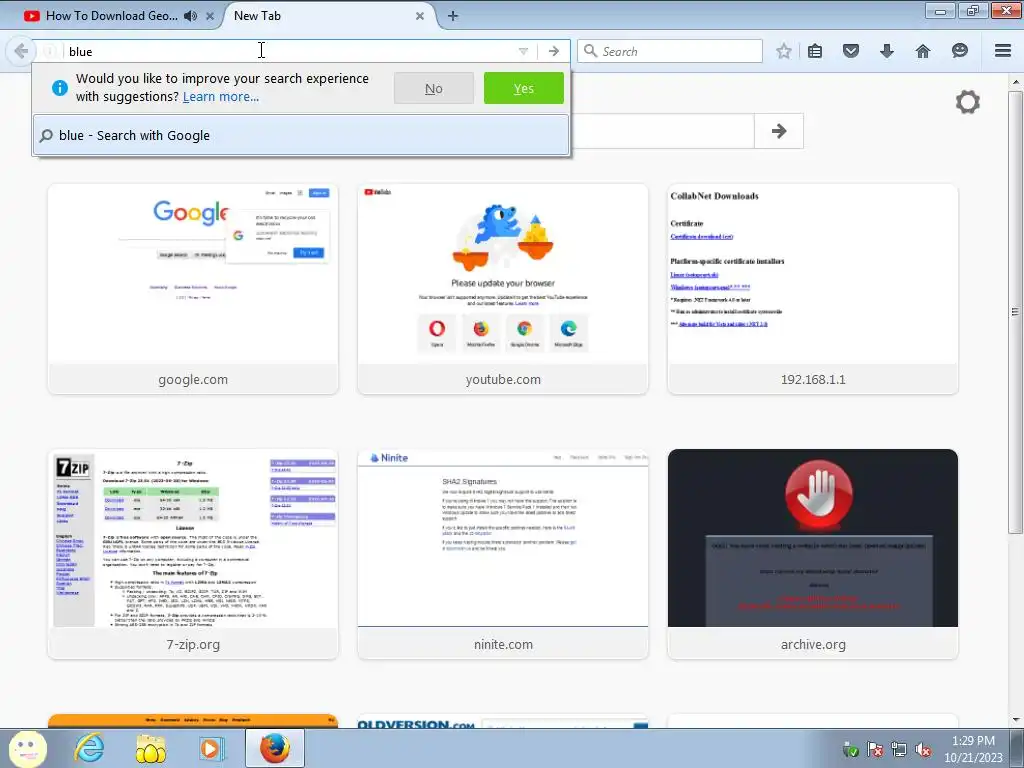Click the archive.org tile label
Viewport: 1024px width, 768px height.
click(x=813, y=645)
